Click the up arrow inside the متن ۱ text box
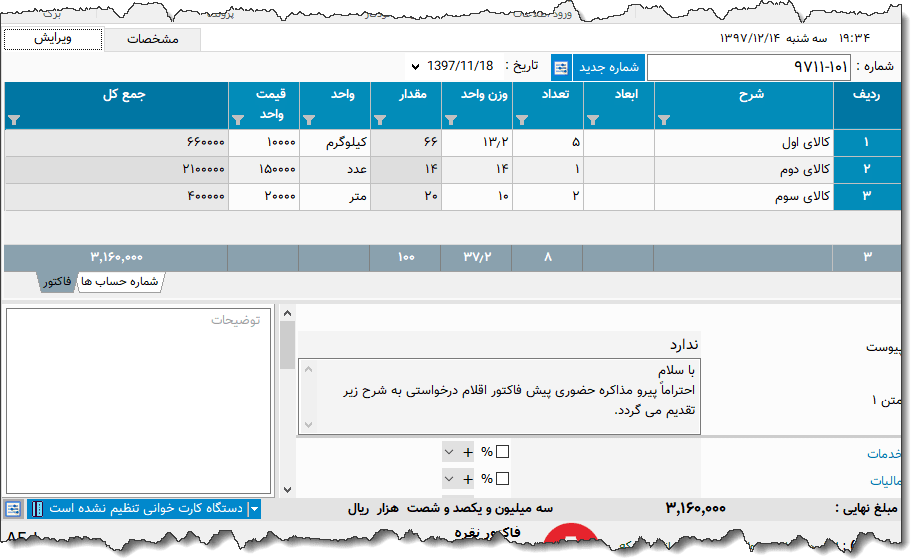This screenshot has width=911, height=560. tap(309, 369)
